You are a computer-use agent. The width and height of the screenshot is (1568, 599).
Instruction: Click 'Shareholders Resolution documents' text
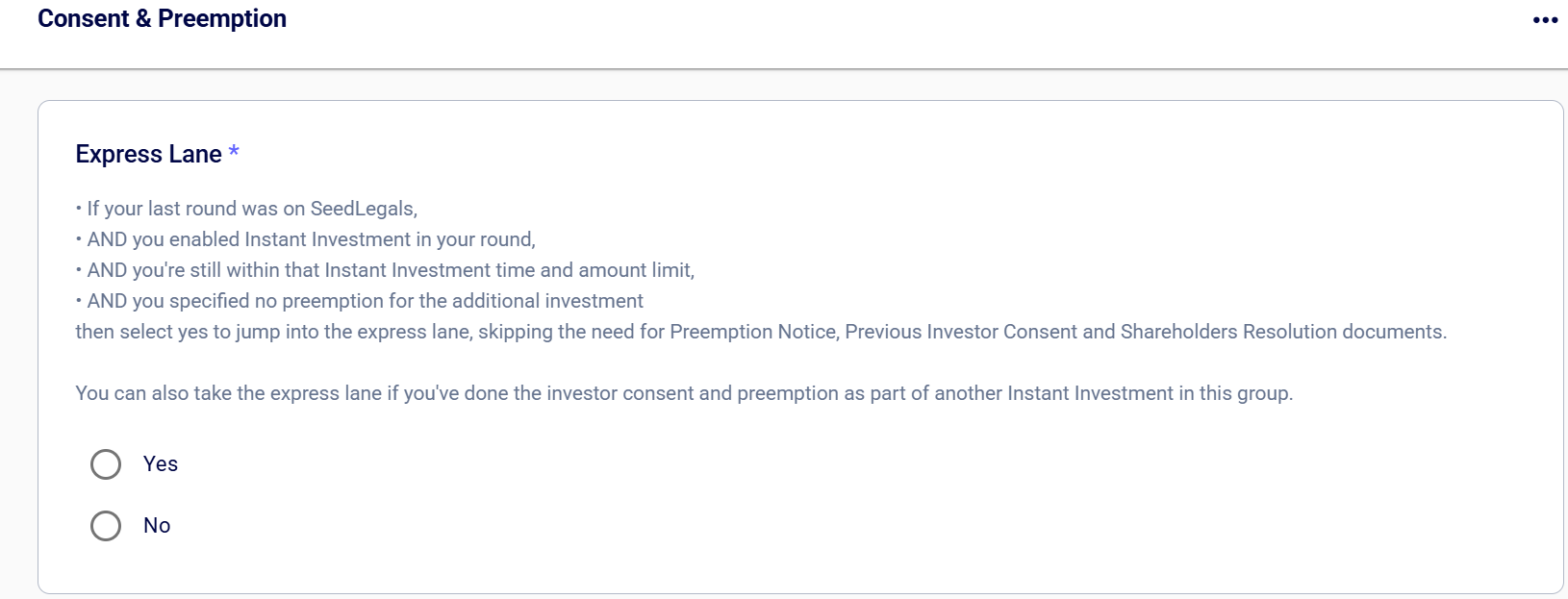click(1282, 332)
